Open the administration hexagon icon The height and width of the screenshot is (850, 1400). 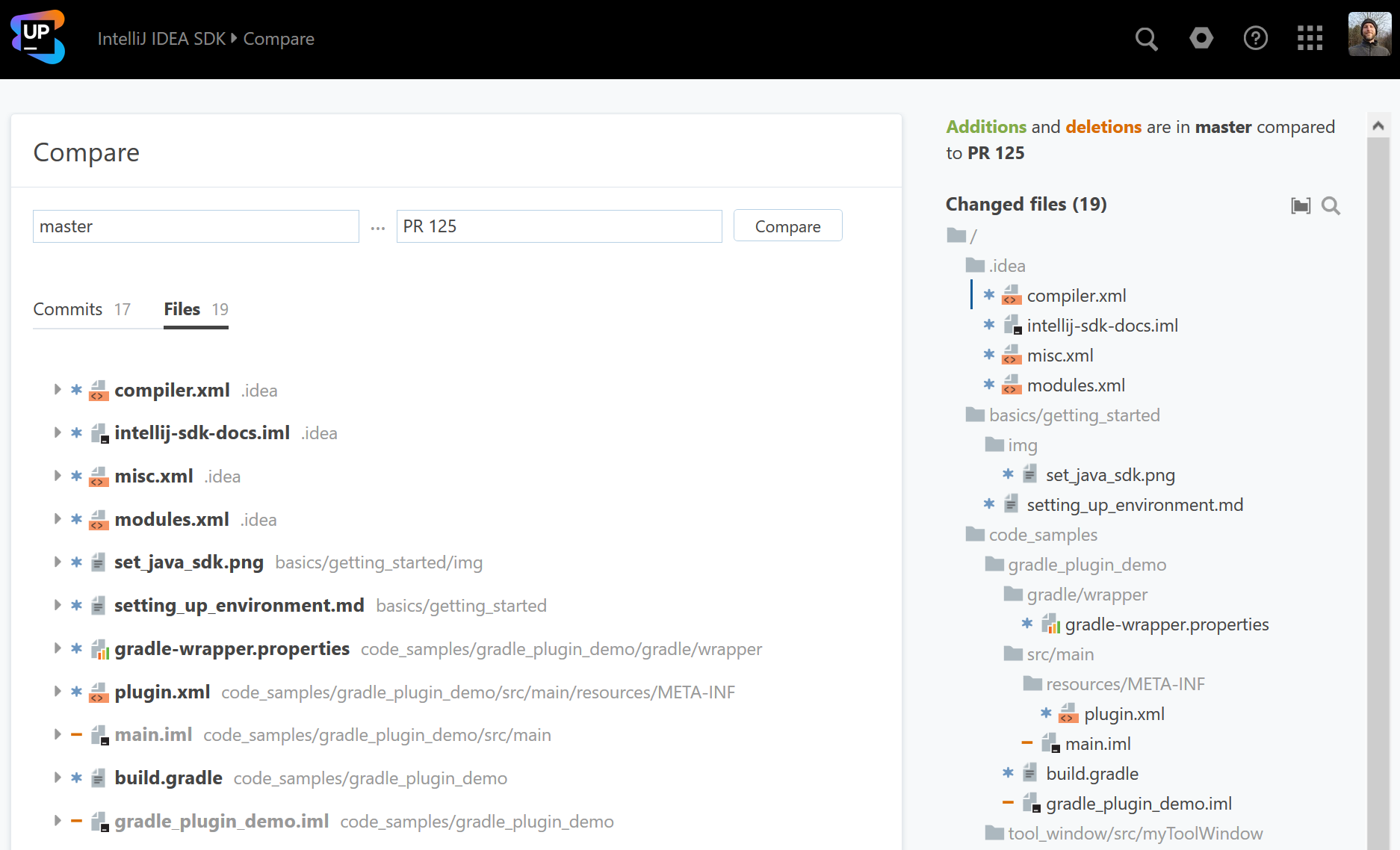pos(1201,38)
